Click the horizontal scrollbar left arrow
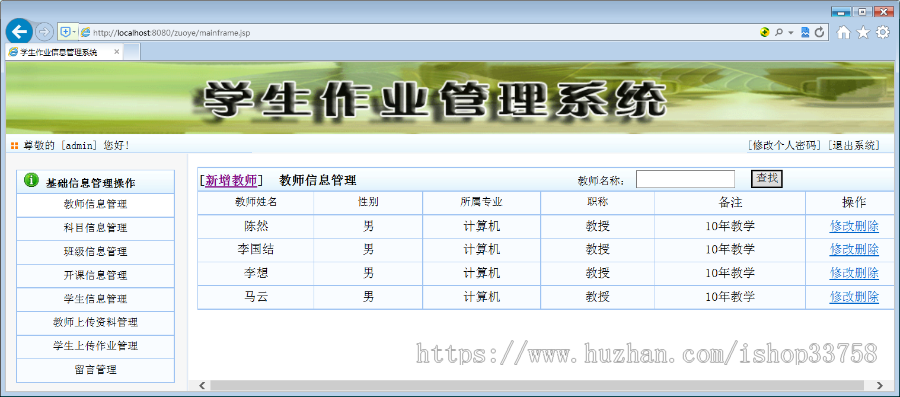 (x=203, y=386)
